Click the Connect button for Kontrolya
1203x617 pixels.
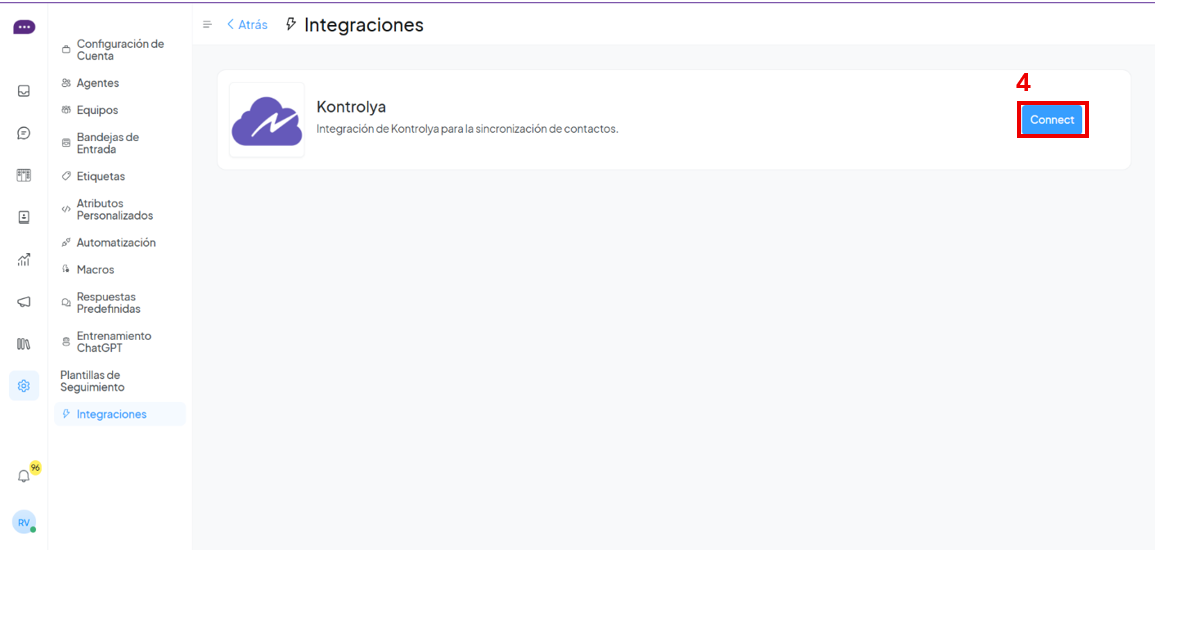1052,120
